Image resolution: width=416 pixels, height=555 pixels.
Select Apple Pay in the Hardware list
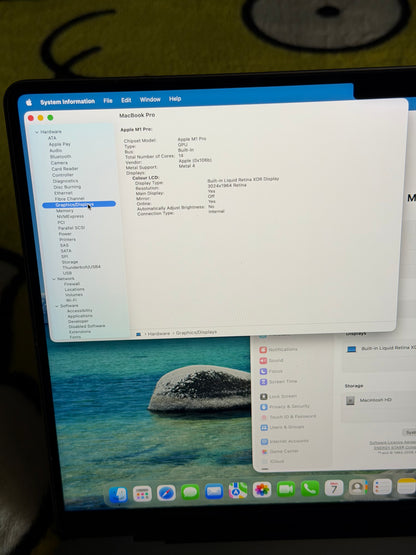point(59,144)
